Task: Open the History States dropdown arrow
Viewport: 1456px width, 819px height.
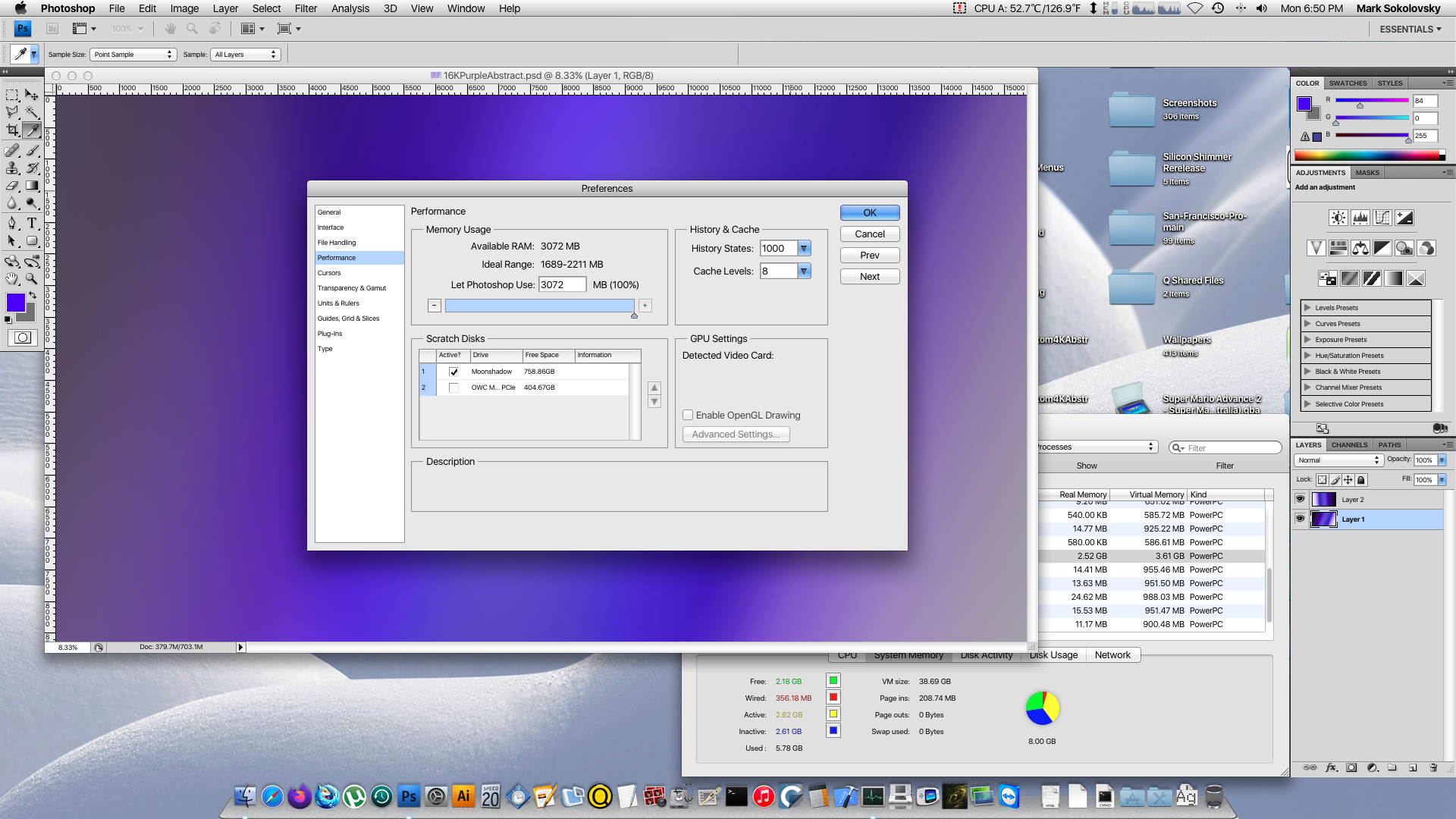Action: 804,248
